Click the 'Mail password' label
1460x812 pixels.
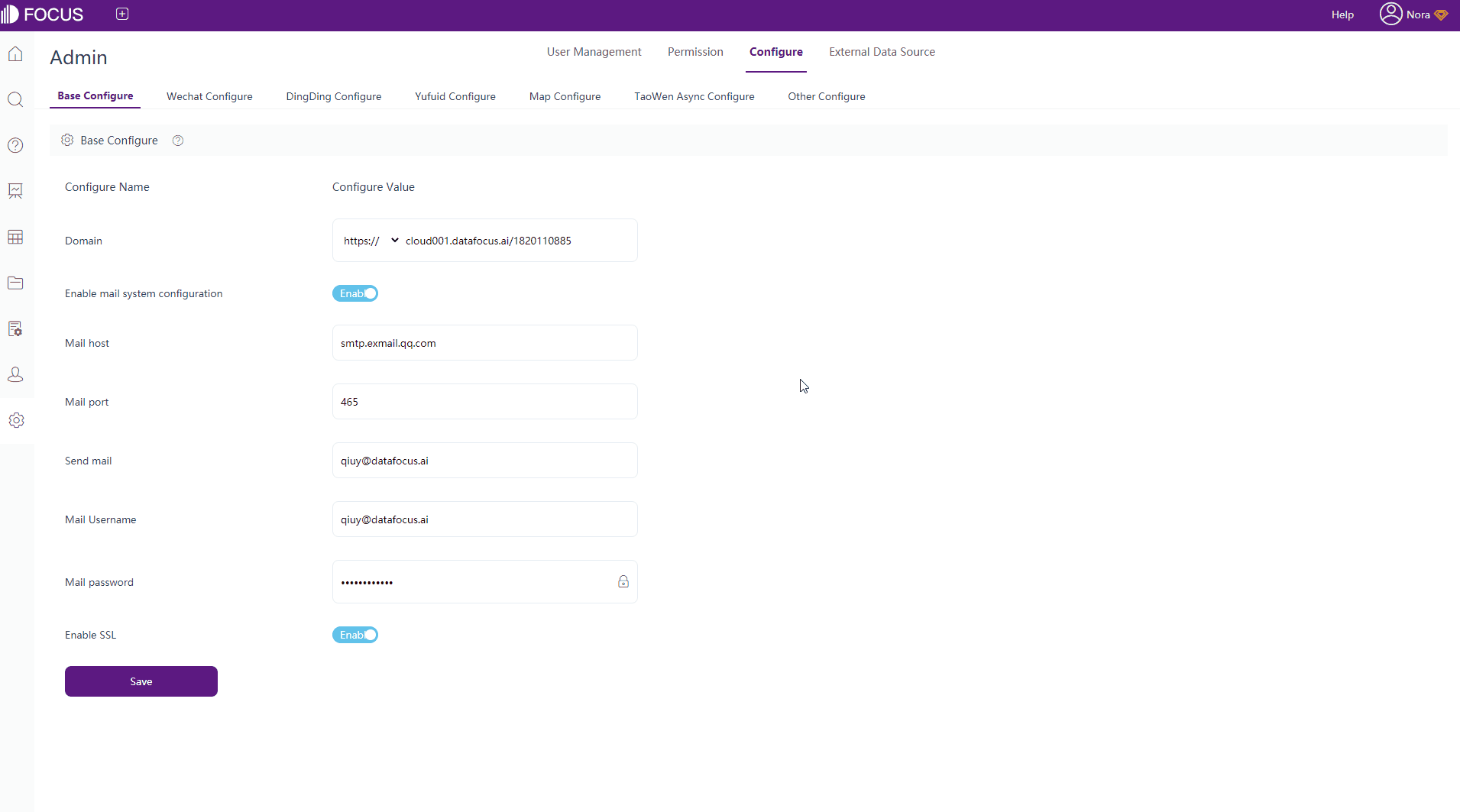(99, 582)
